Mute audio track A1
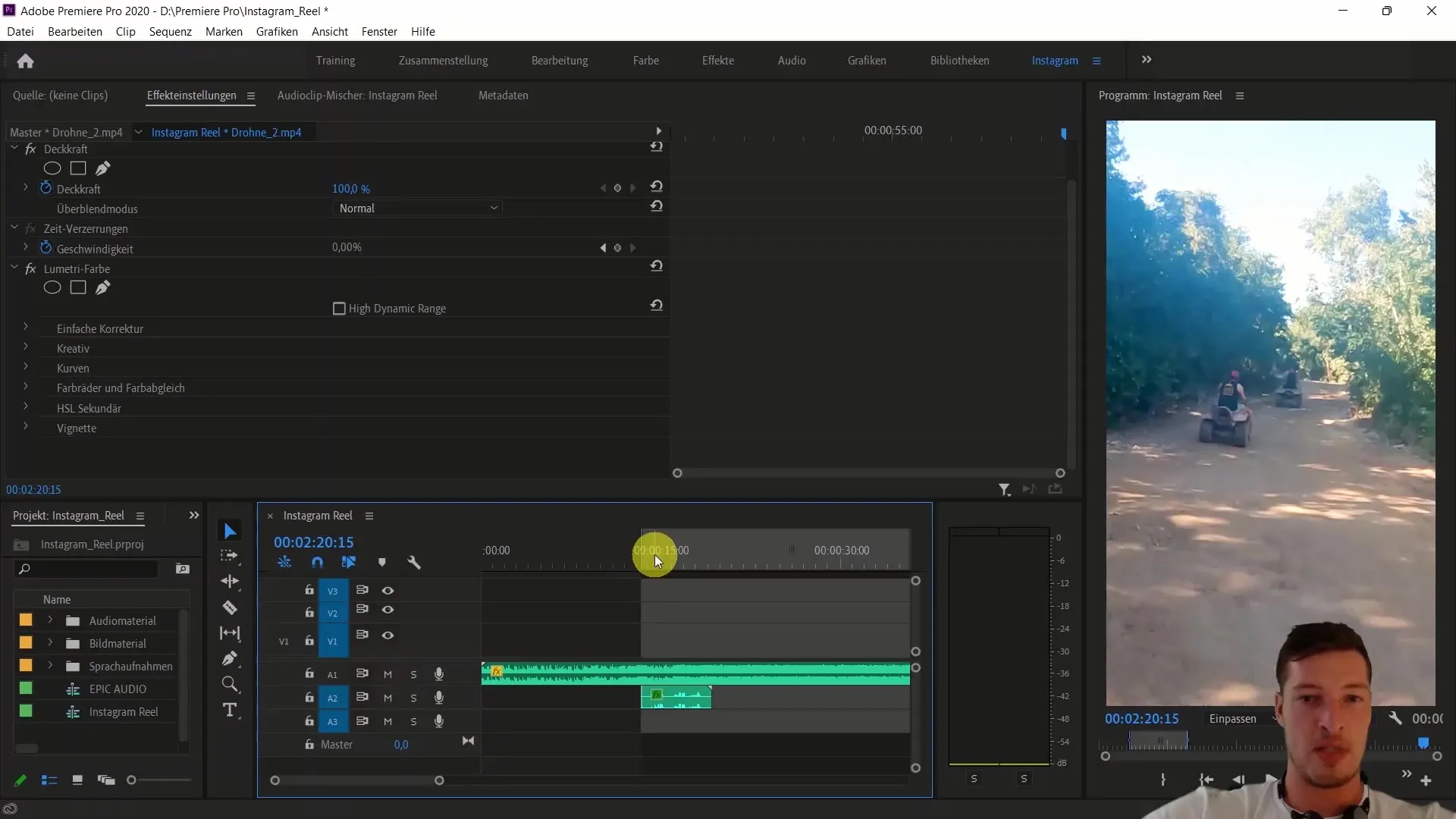Viewport: 1456px width, 819px height. point(388,675)
